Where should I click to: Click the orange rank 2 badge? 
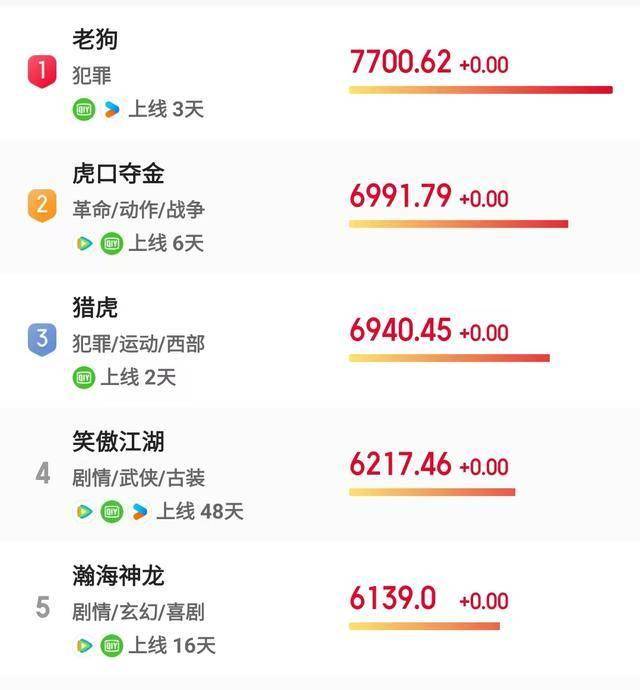pyautogui.click(x=42, y=206)
